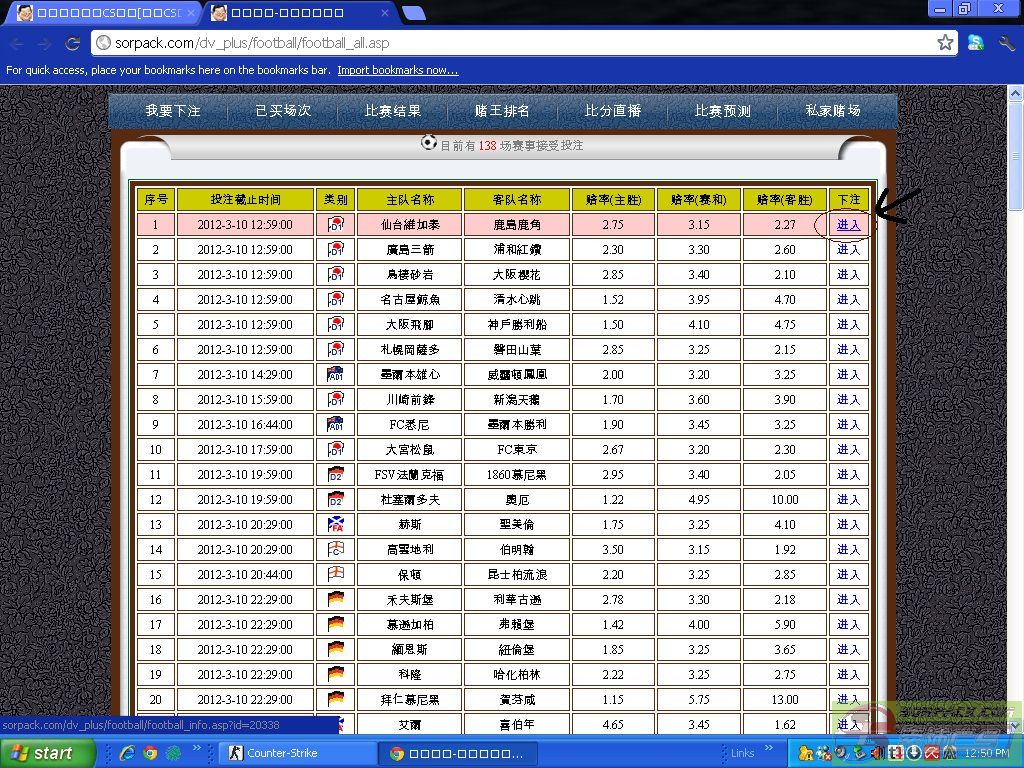Go to the 比分直播 navigation section
This screenshot has width=1024, height=768.
(613, 111)
